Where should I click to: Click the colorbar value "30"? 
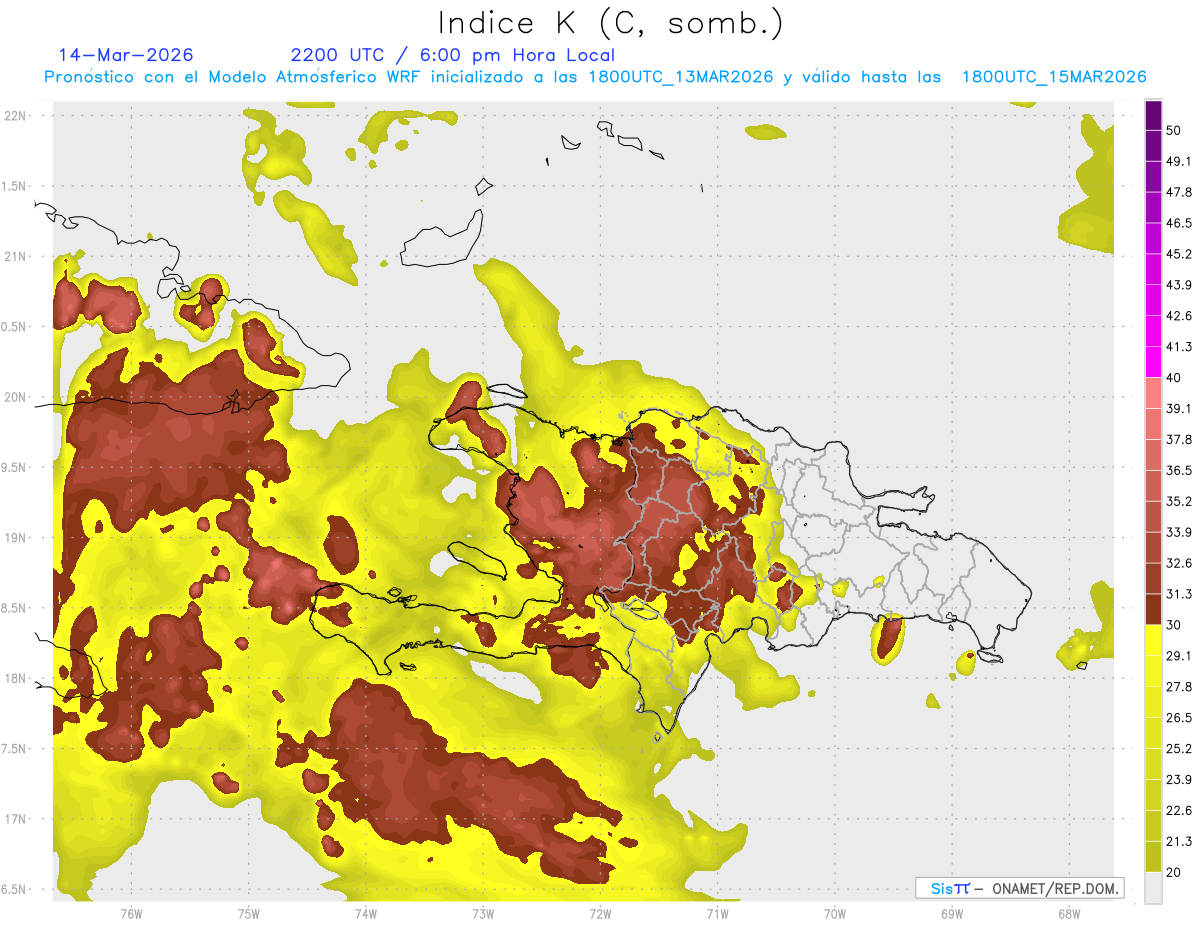coord(1174,625)
